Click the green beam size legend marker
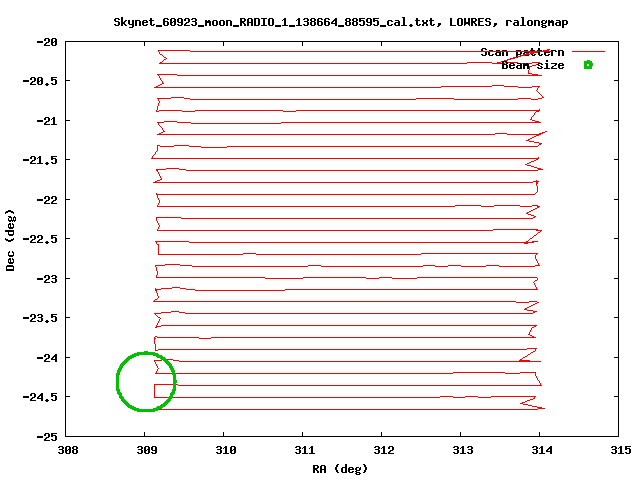The image size is (640, 480). tap(588, 64)
